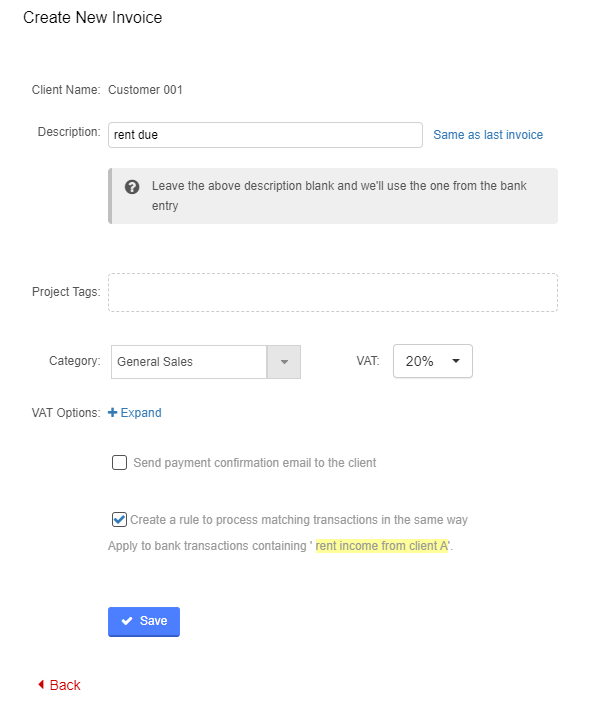Click the Category dropdown arrow icon
This screenshot has width=603, height=717.
284,362
